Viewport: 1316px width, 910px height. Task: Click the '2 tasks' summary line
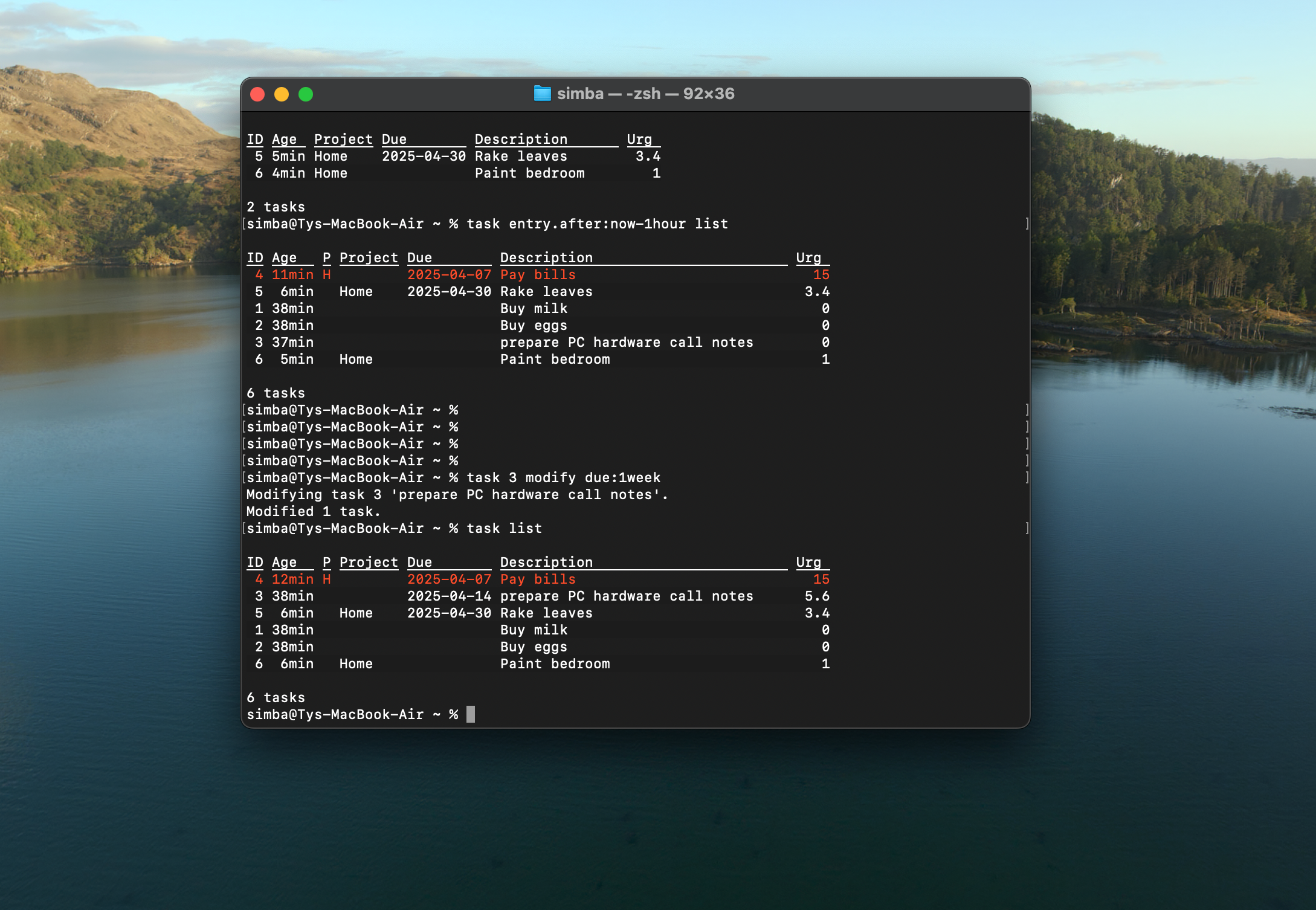coord(276,207)
